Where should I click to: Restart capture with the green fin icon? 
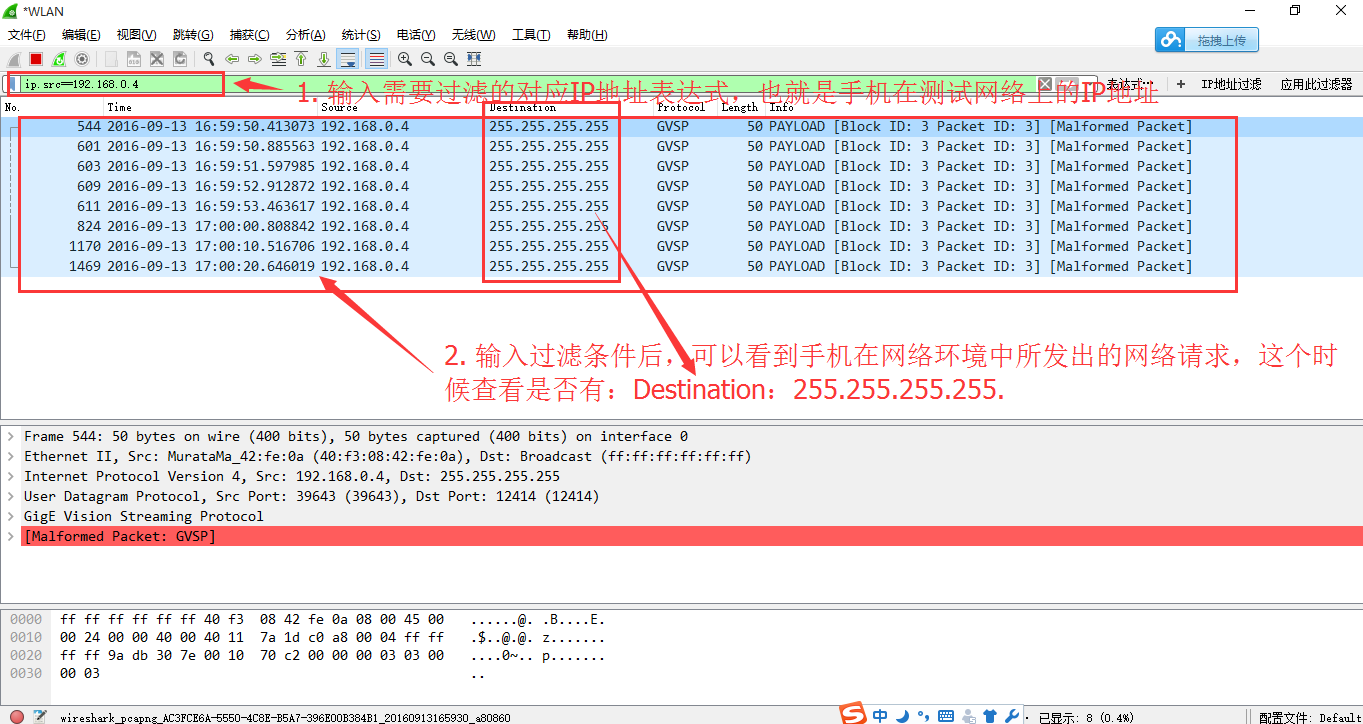59,59
